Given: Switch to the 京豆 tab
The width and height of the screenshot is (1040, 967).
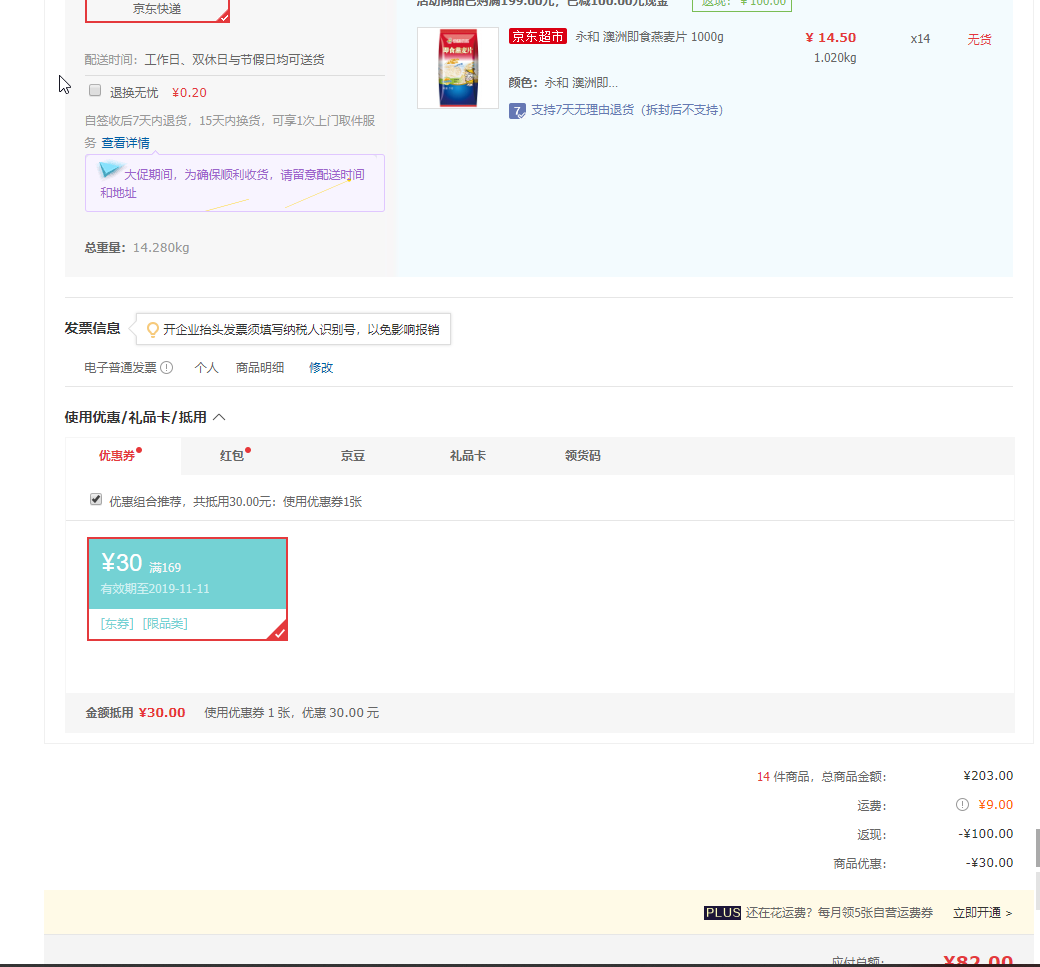Looking at the screenshot, I should pyautogui.click(x=353, y=456).
